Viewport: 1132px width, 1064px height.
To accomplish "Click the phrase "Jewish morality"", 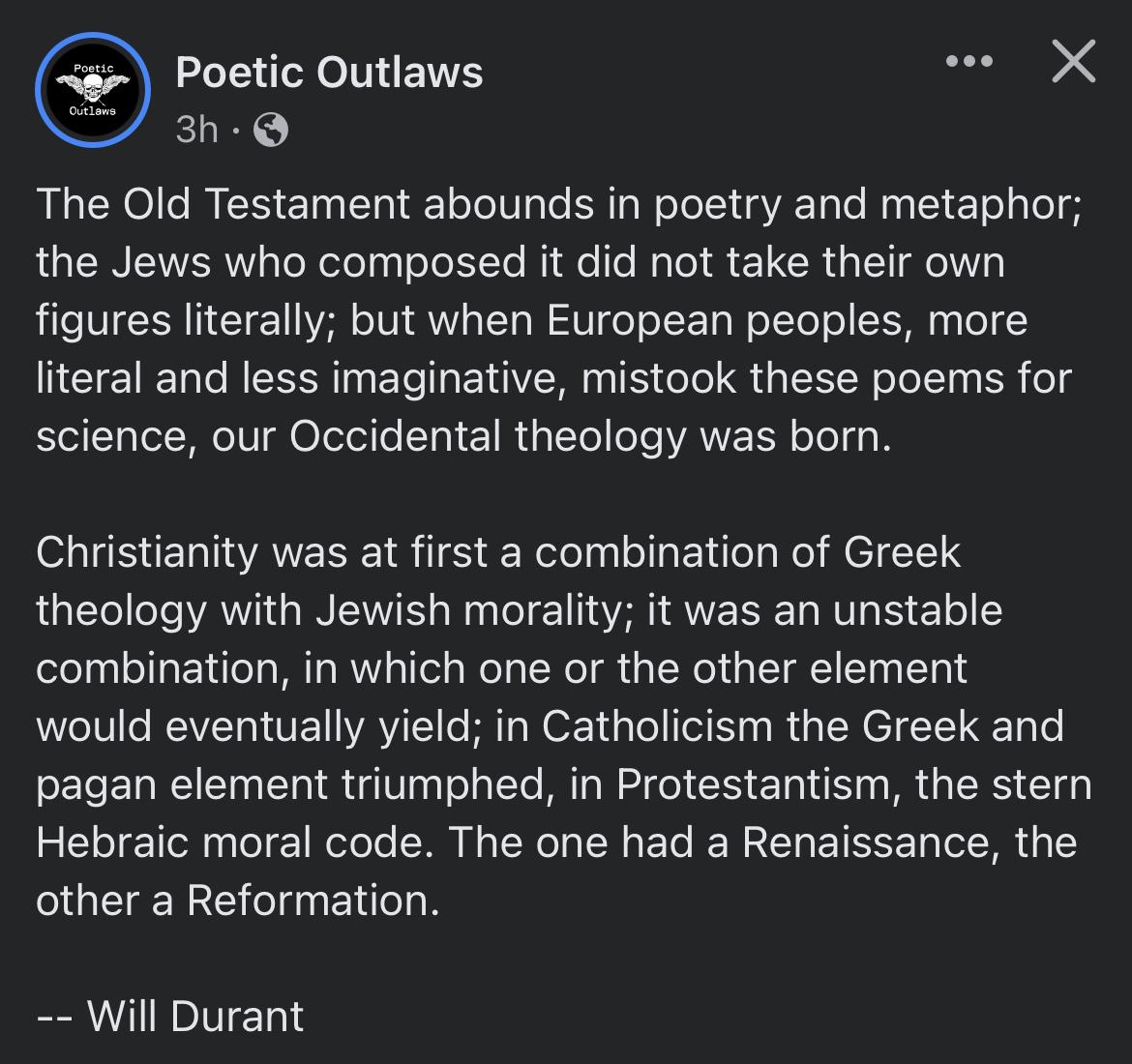I will coord(469,610).
